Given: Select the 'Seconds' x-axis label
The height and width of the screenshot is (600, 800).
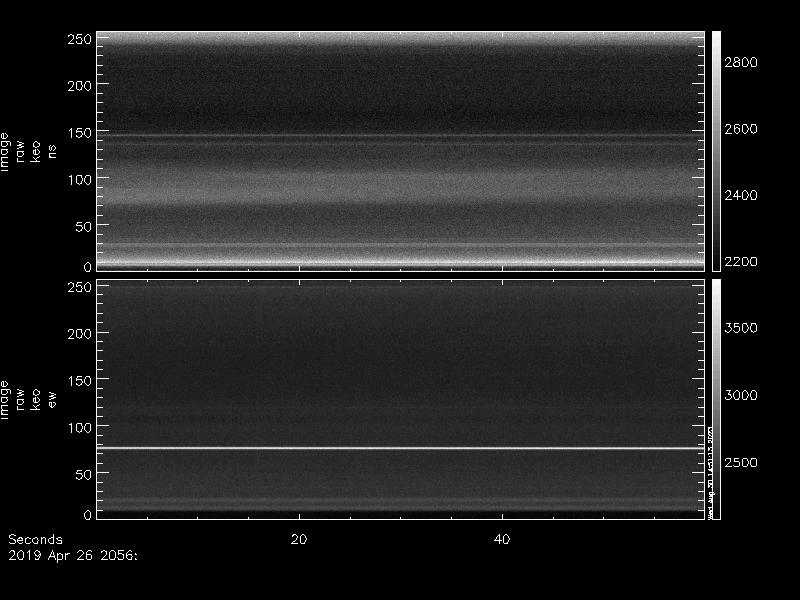Looking at the screenshot, I should click(x=35, y=539).
